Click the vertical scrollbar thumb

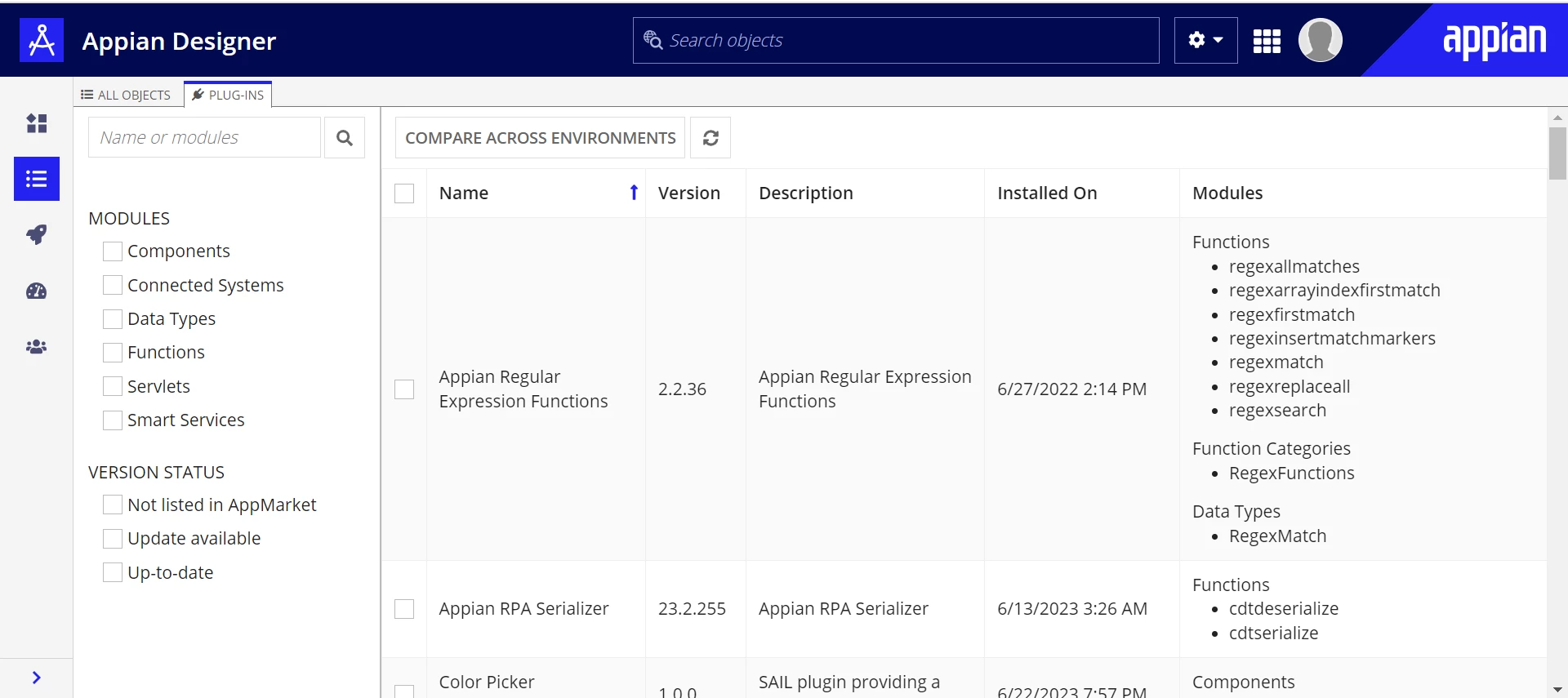(1557, 153)
